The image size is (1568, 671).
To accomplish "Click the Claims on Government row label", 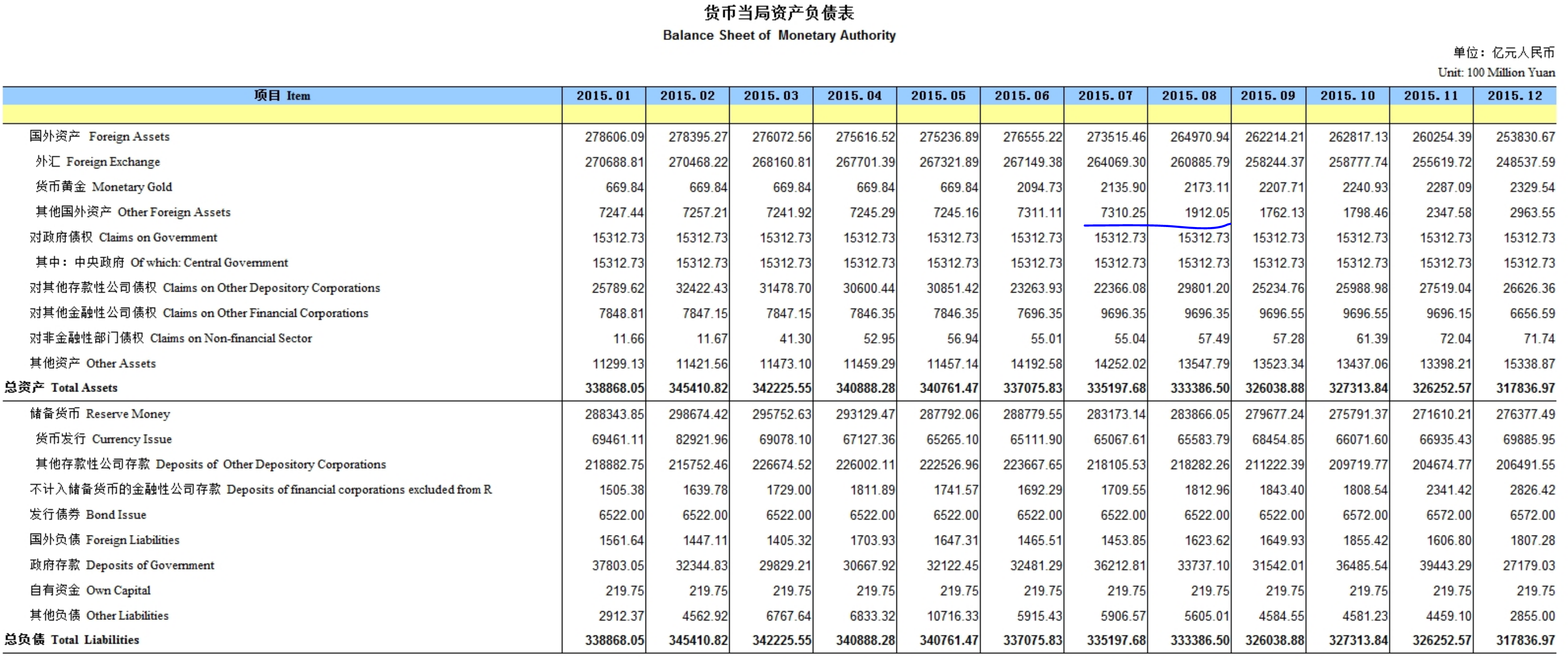I will click(124, 237).
